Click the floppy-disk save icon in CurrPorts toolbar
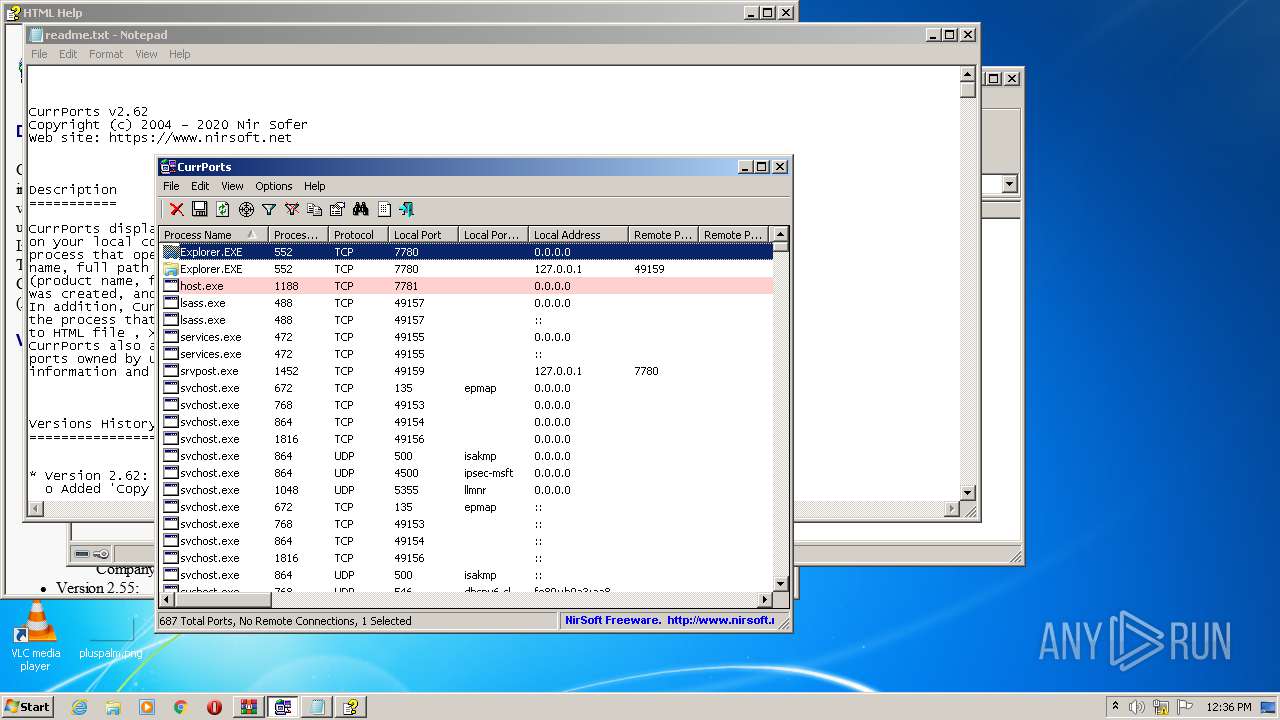Screen dimensions: 1280x720 click(x=199, y=209)
